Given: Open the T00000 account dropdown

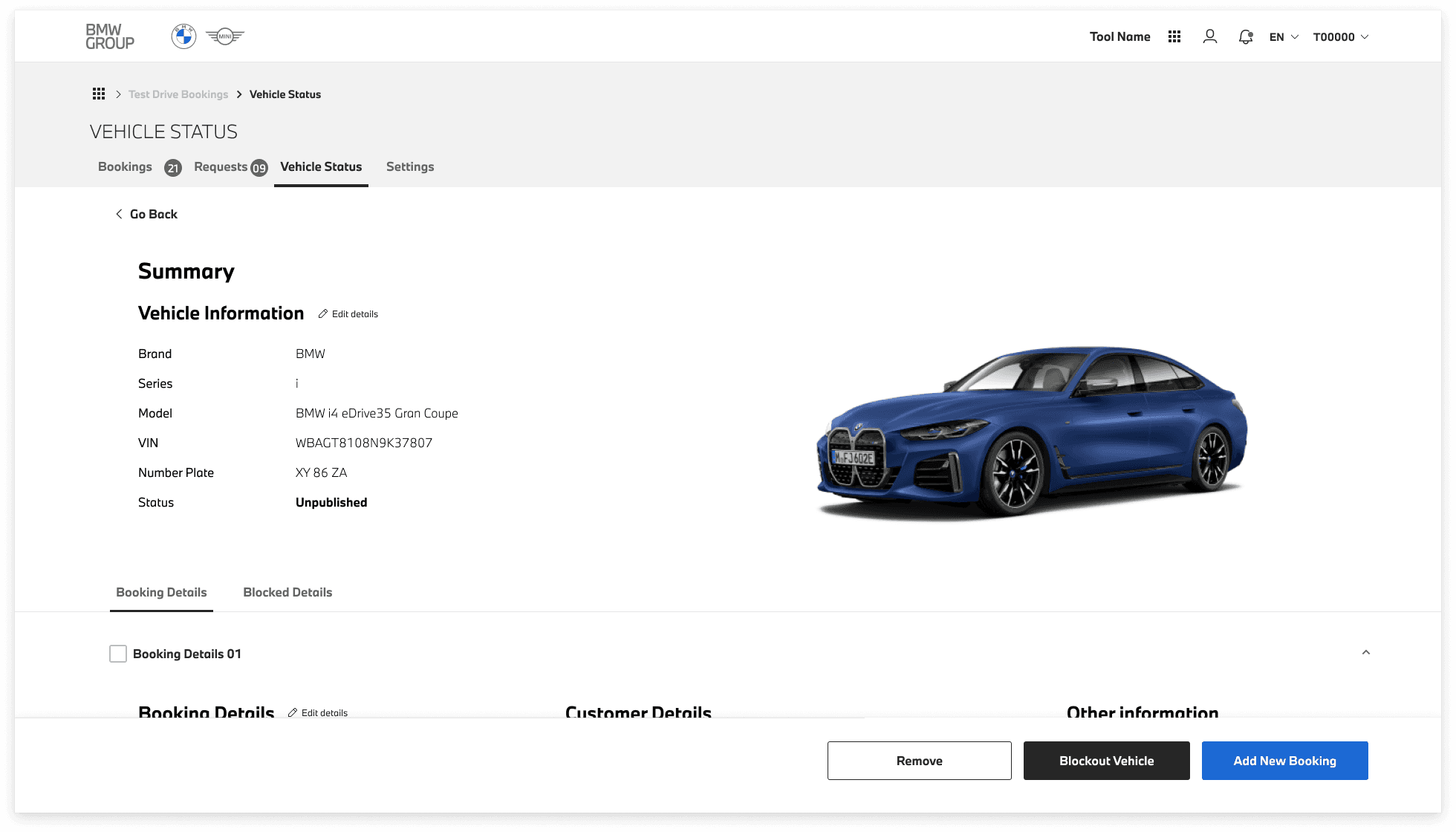Looking at the screenshot, I should click(x=1341, y=36).
